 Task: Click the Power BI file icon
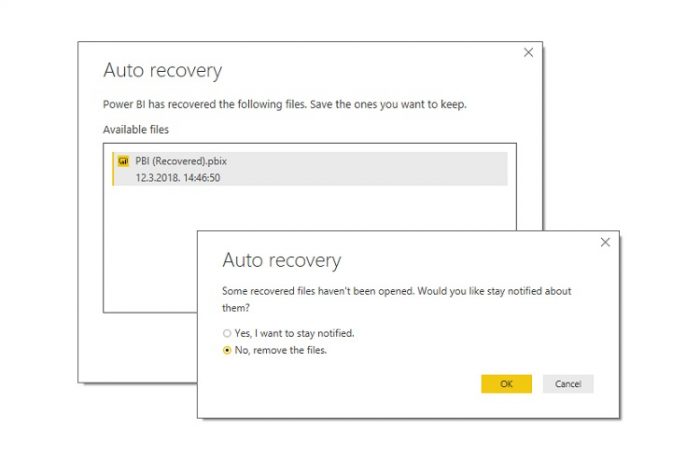point(123,160)
